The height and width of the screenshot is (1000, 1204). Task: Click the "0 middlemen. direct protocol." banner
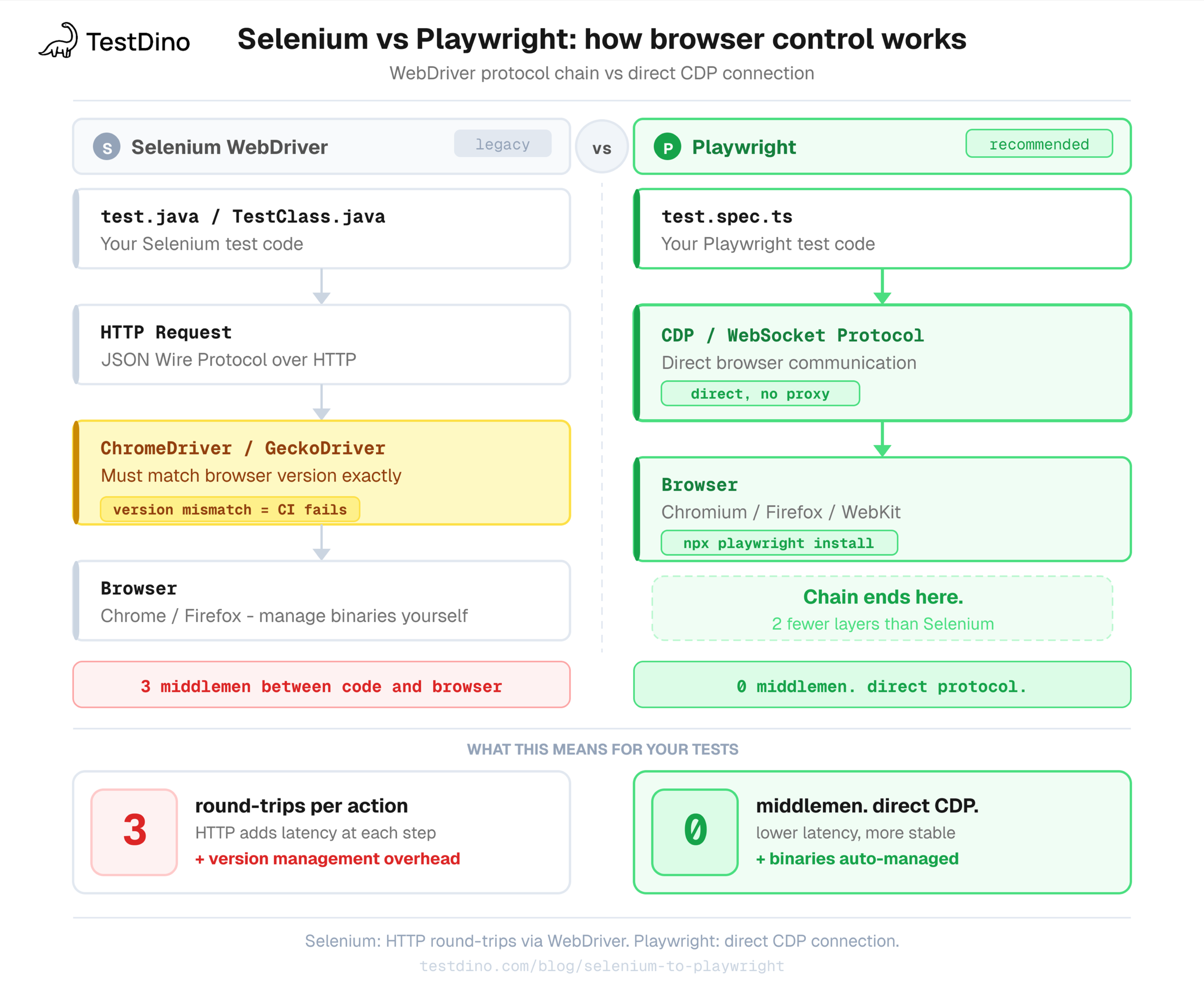coord(882,685)
